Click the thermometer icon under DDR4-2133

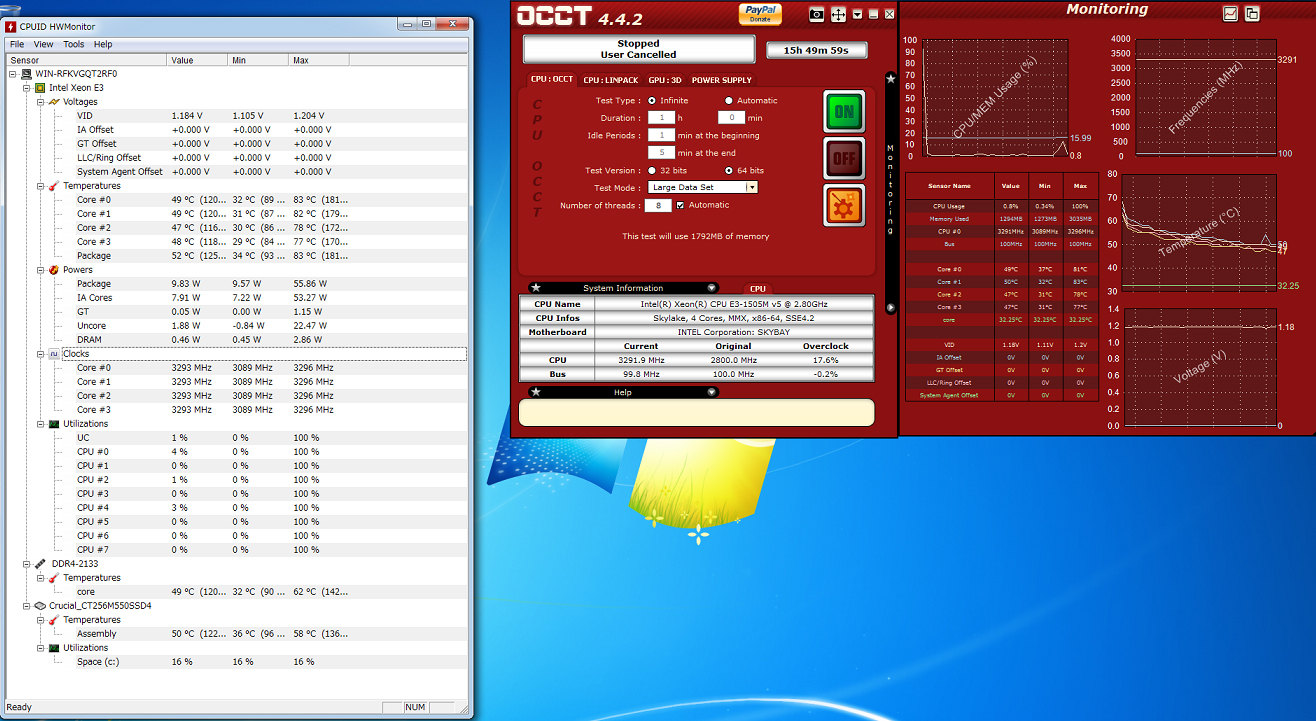point(54,578)
